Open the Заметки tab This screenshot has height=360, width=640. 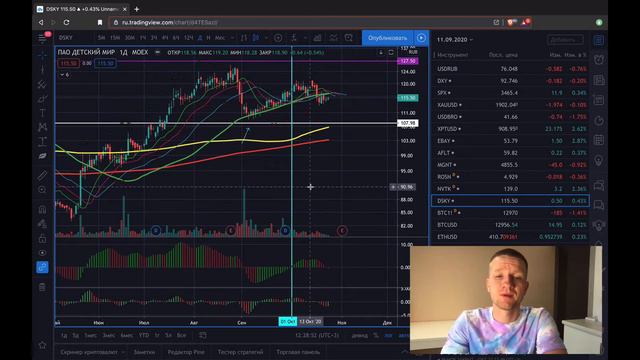144,352
